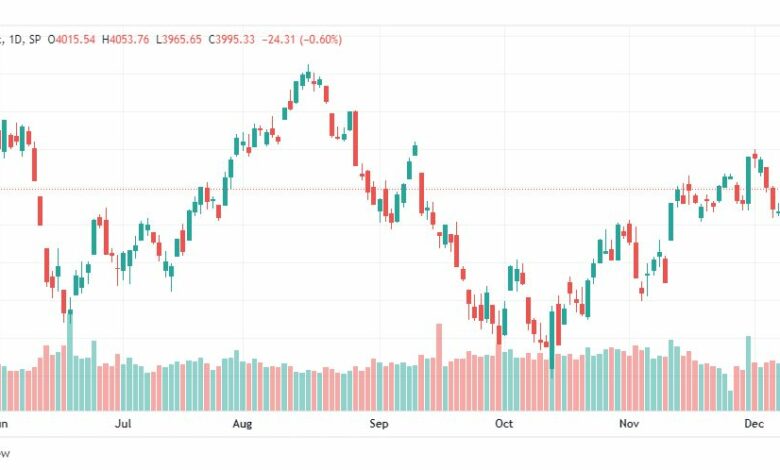The width and height of the screenshot is (780, 470).
Task: Click the Sep label on time axis
Action: tap(378, 424)
